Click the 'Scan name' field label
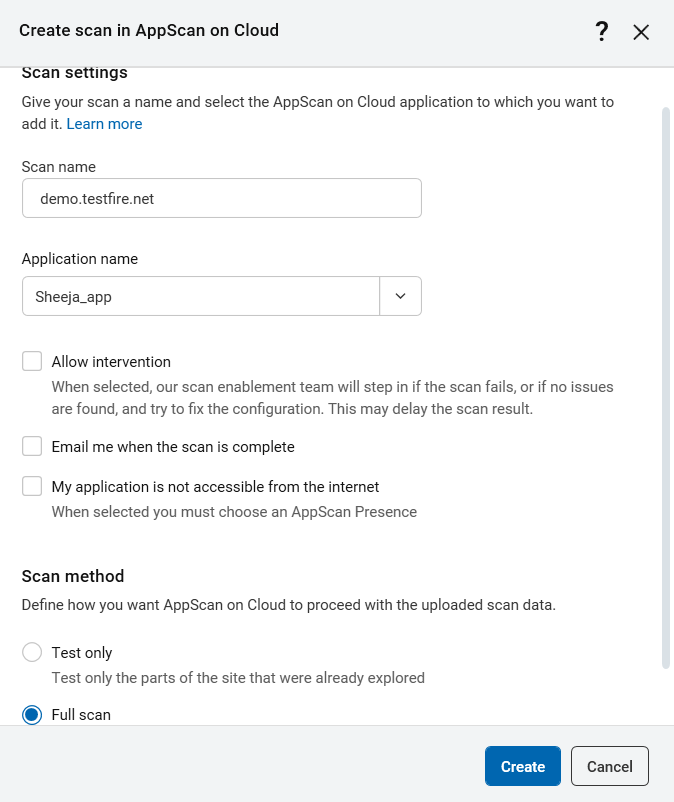Viewport: 674px width, 802px height. coord(59,167)
